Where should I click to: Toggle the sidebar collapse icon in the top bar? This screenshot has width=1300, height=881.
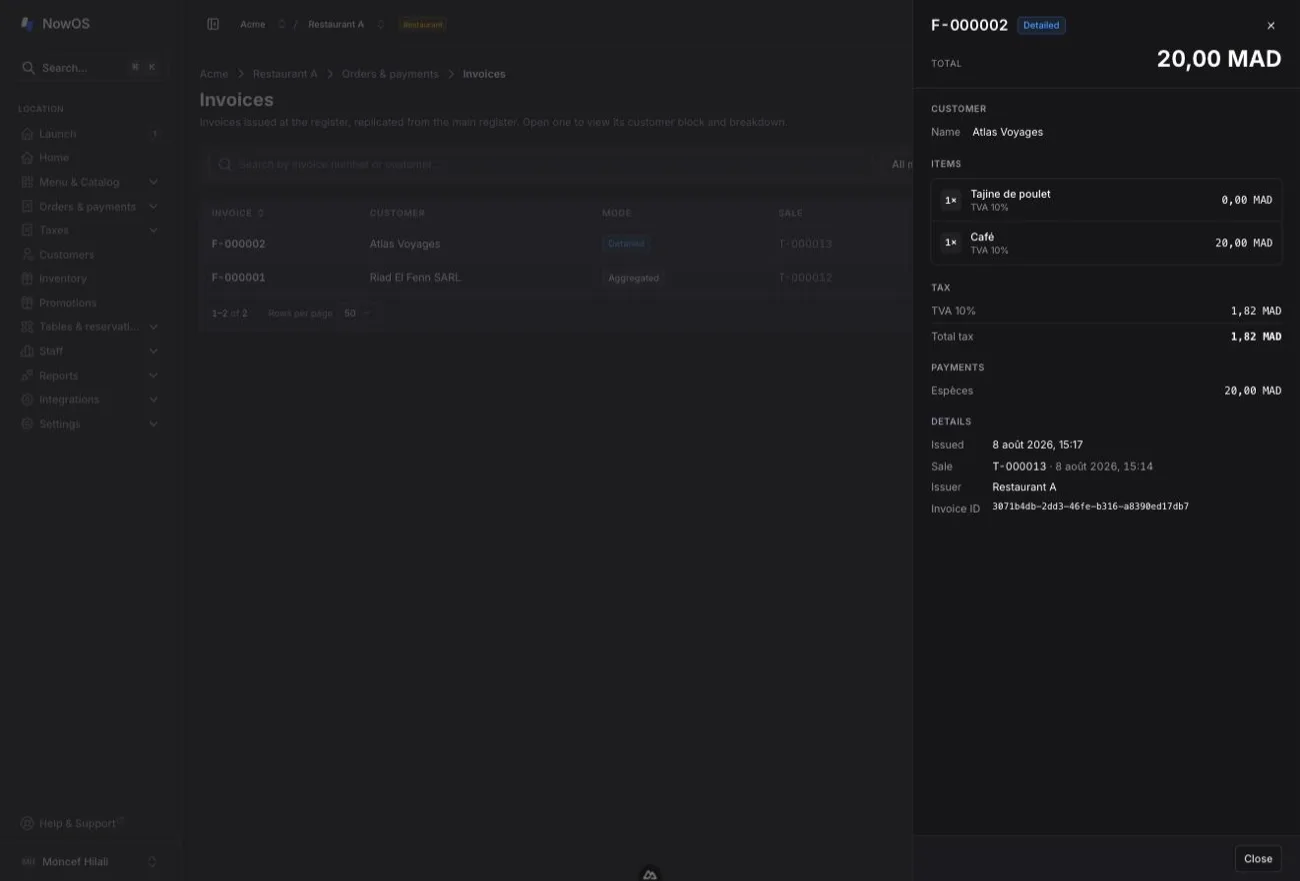pos(213,24)
